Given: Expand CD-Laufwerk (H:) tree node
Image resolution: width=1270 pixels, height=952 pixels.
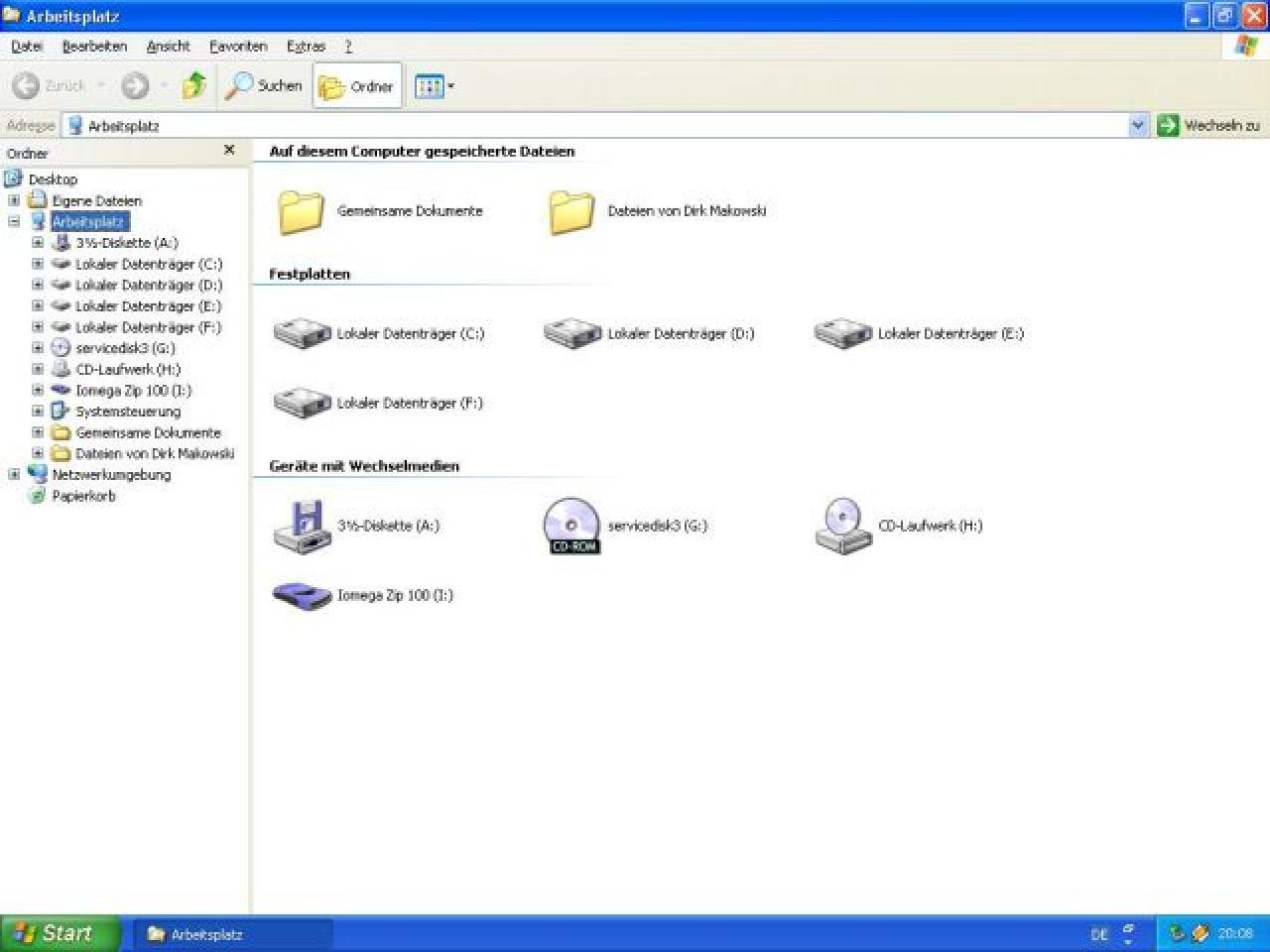Looking at the screenshot, I should 38,369.
